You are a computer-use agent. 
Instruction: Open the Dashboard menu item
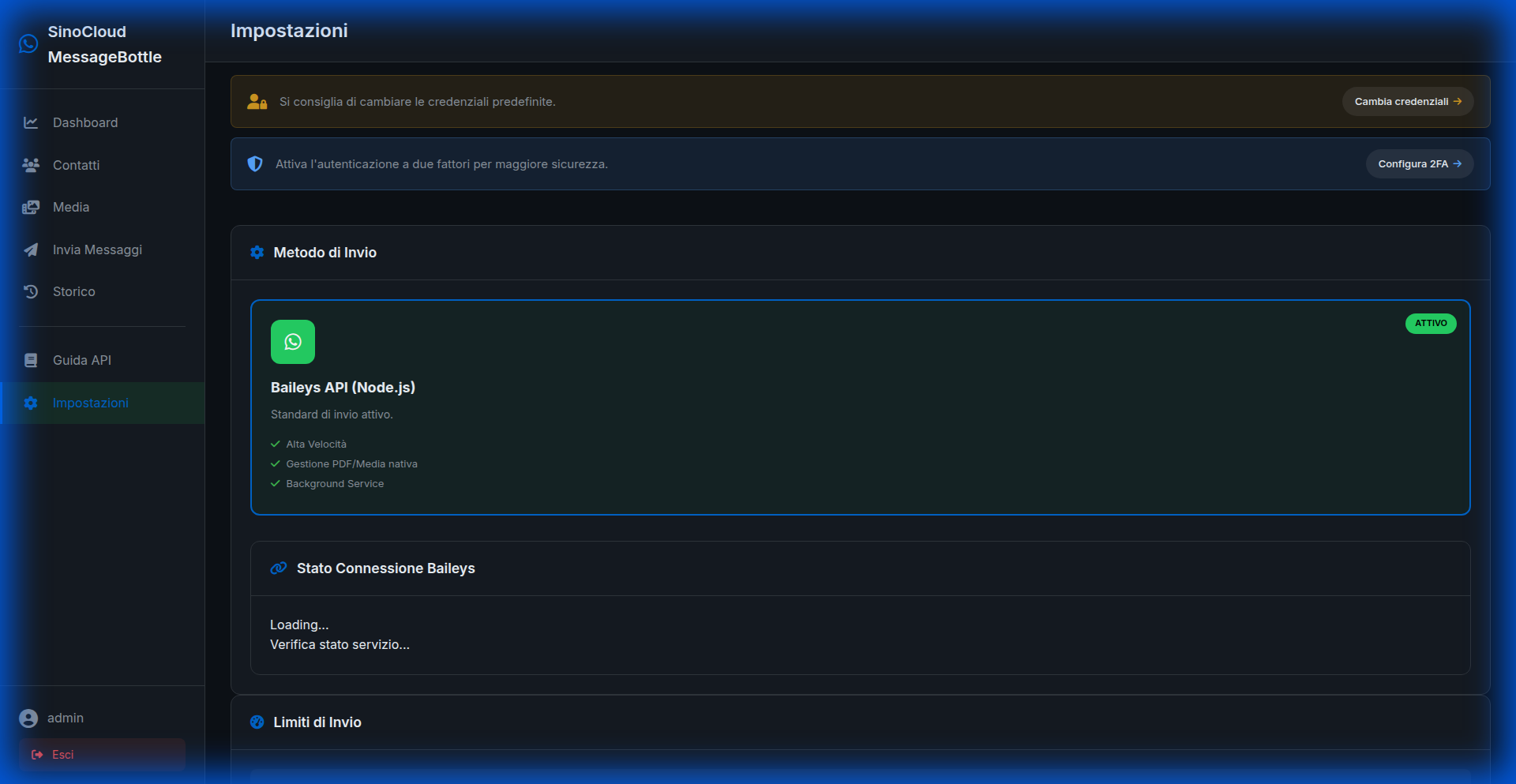(85, 122)
